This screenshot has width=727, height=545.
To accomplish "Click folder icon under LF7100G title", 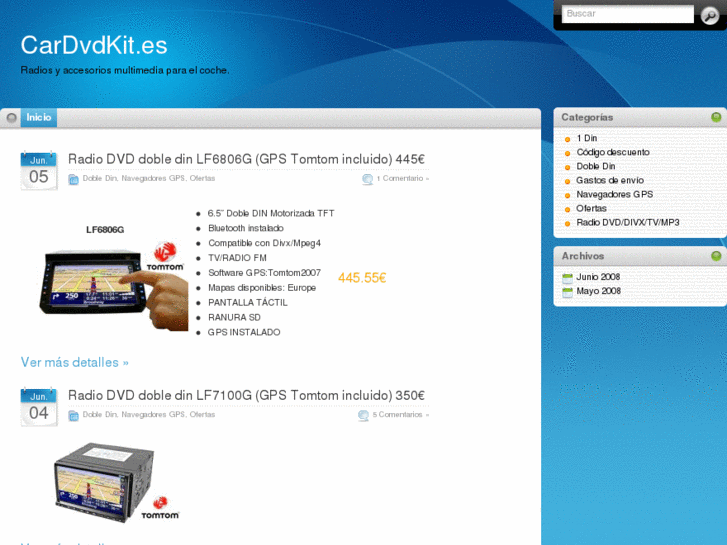I will click(x=73, y=416).
